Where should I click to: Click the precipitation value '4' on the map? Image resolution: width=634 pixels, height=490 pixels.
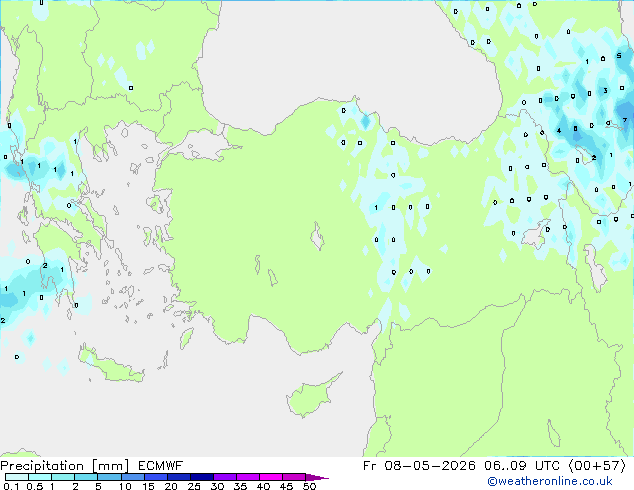[x=559, y=130]
